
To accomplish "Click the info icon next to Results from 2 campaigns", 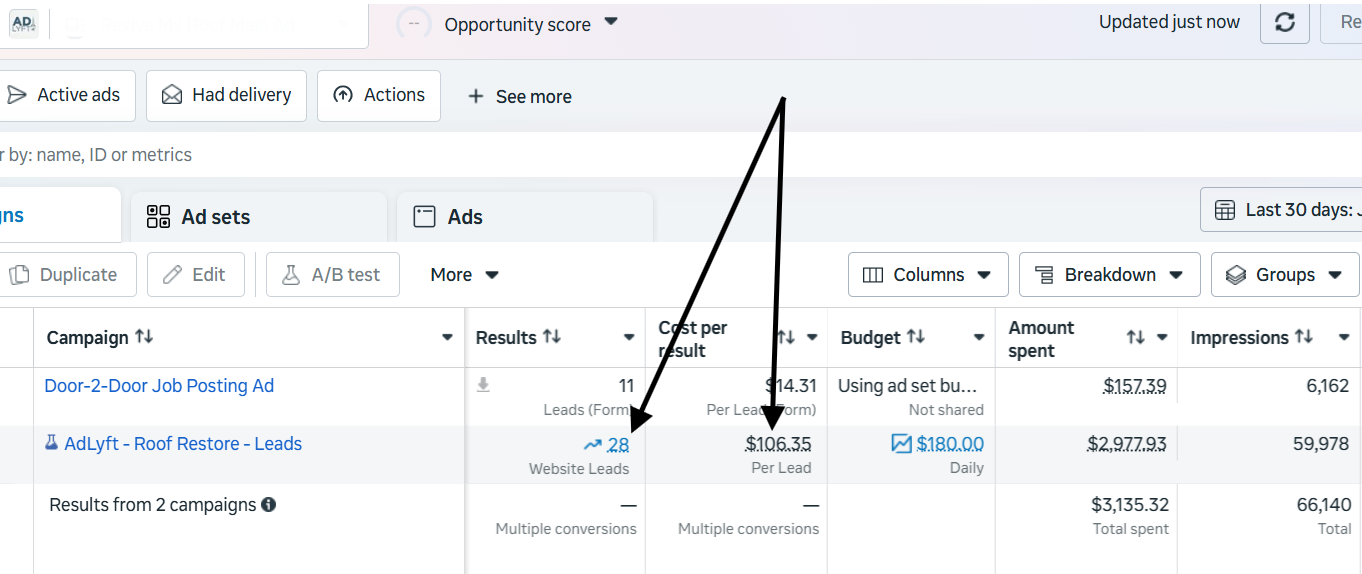I will (268, 505).
